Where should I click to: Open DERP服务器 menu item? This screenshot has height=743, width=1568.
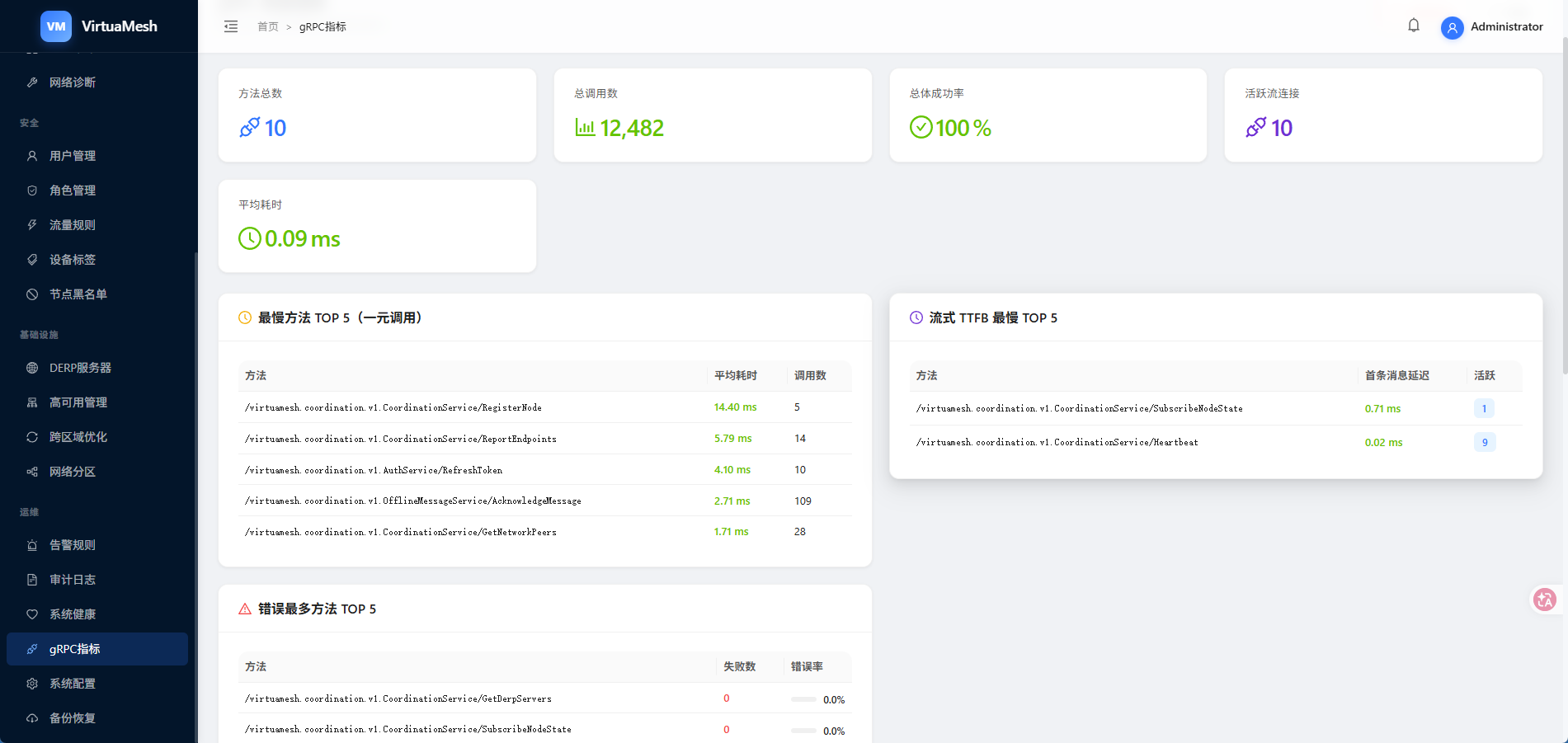click(97, 368)
